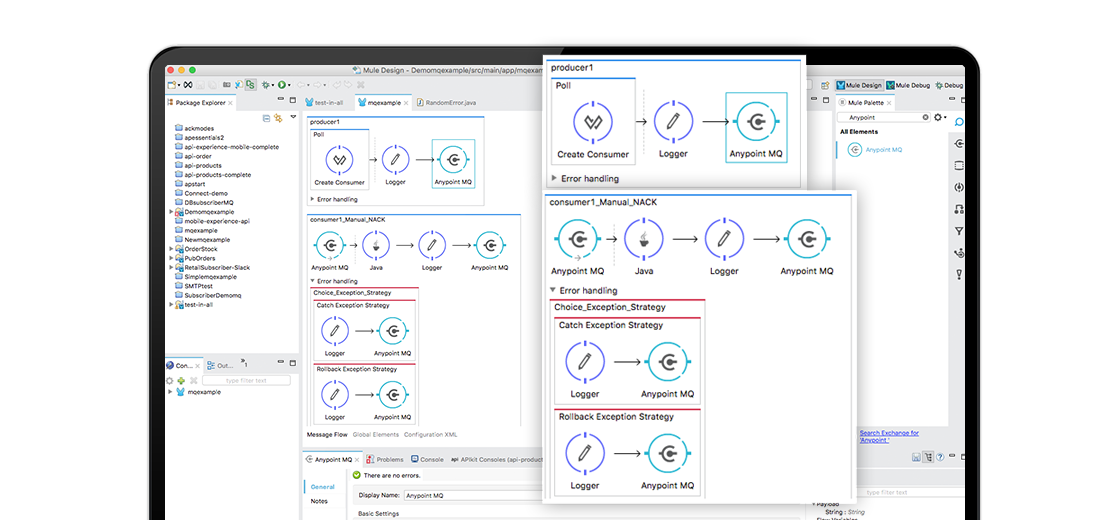Expand the Demomqexample project node
Image resolution: width=1120 pixels, height=520 pixels.
(x=171, y=212)
